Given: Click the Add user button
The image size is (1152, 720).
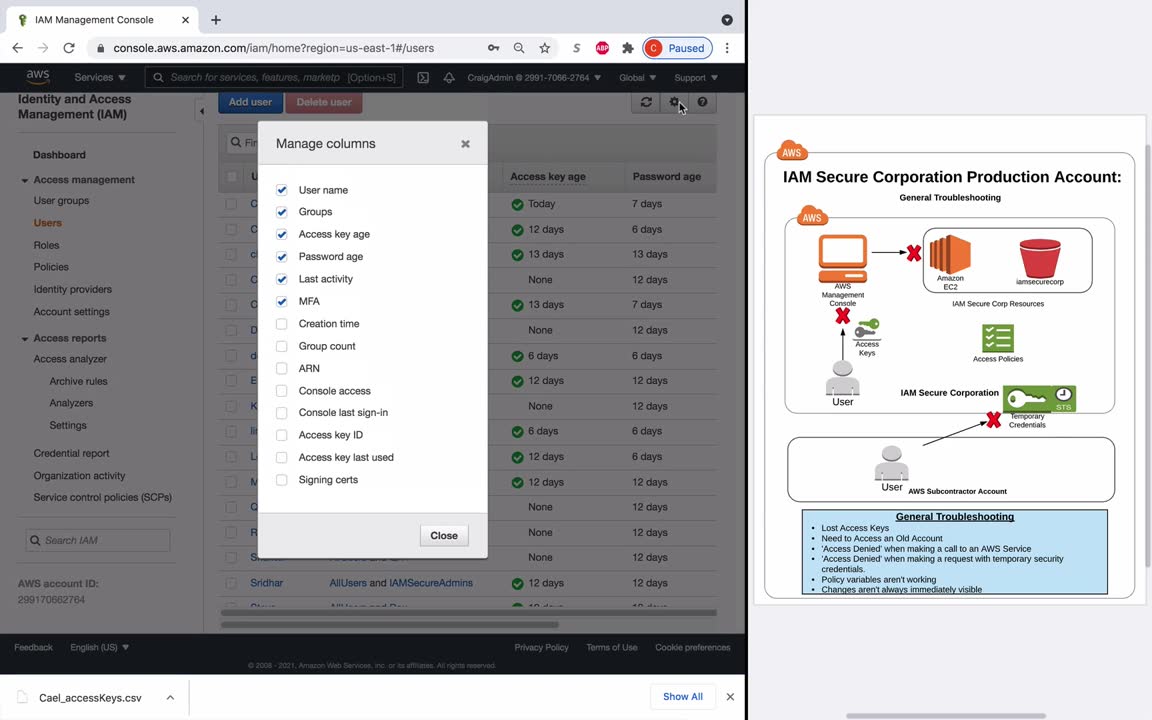Looking at the screenshot, I should [x=250, y=102].
